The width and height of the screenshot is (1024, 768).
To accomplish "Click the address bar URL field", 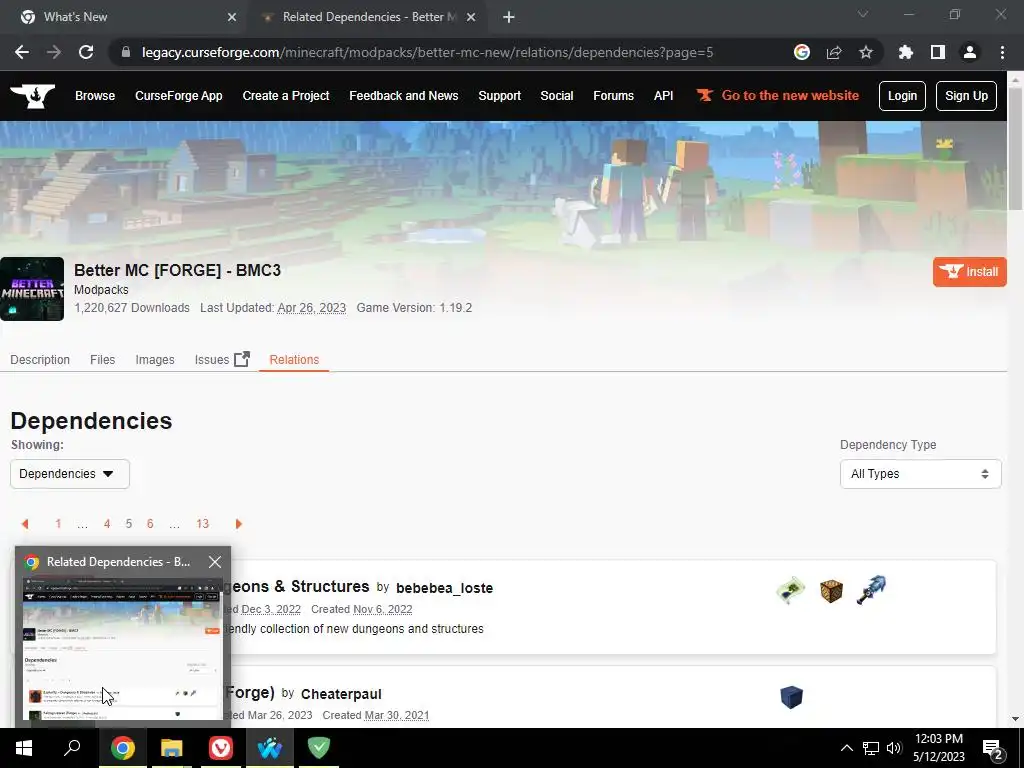I will click(x=428, y=52).
